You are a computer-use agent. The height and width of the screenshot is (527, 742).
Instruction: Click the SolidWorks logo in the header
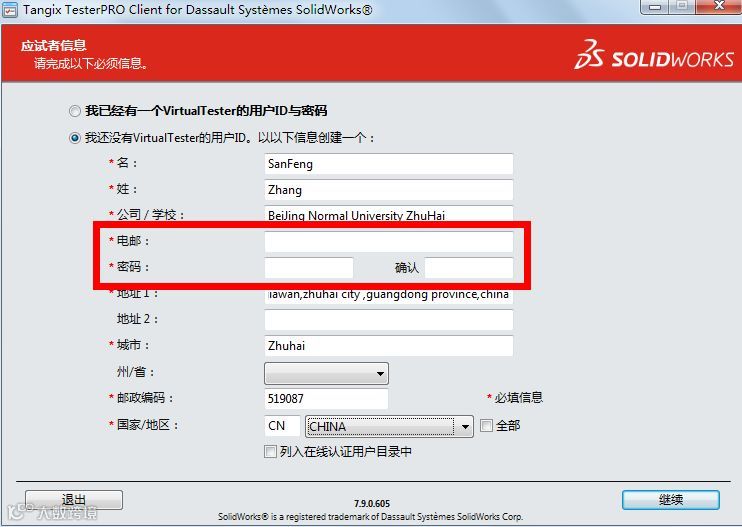(x=654, y=55)
